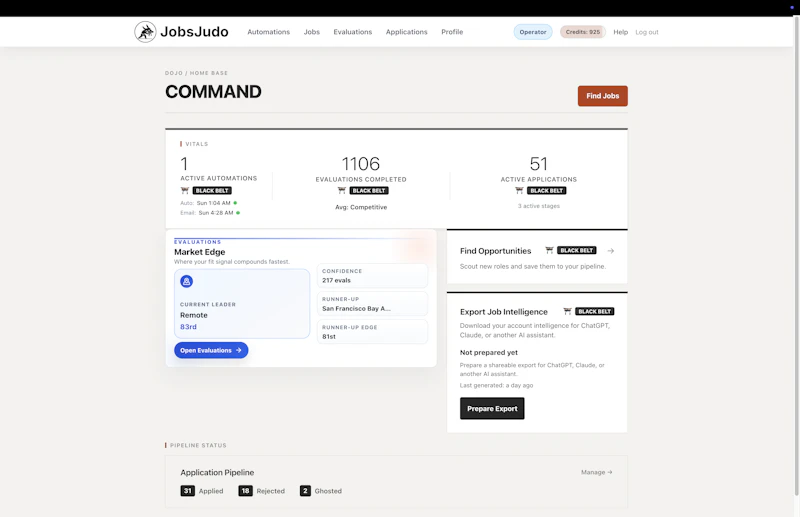This screenshot has height=517, width=800.
Task: Click Log out in the header
Action: coord(647,32)
